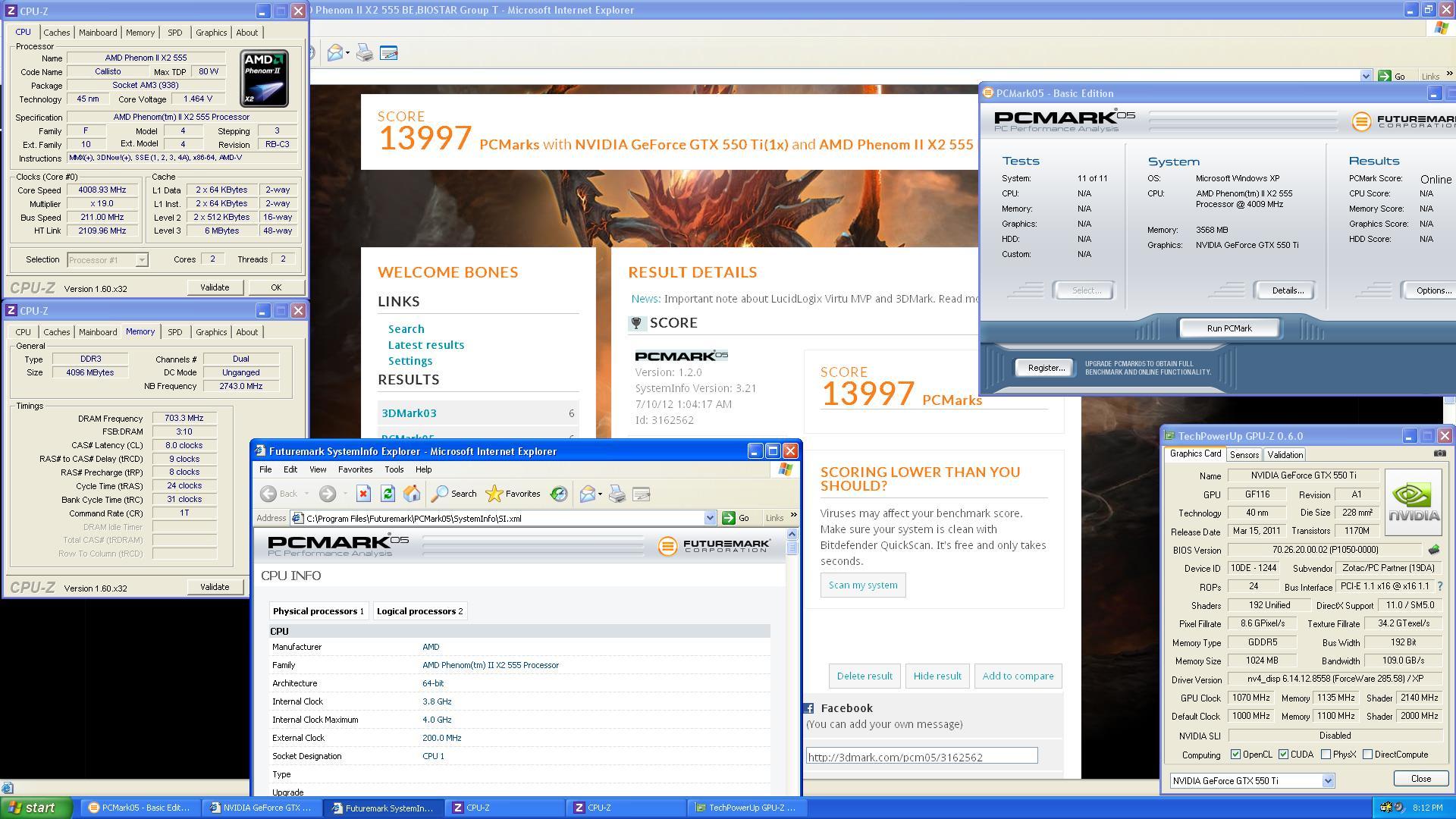The height and width of the screenshot is (819, 1456).
Task: Open Sensors tab in GPU-Z
Action: click(x=1244, y=455)
